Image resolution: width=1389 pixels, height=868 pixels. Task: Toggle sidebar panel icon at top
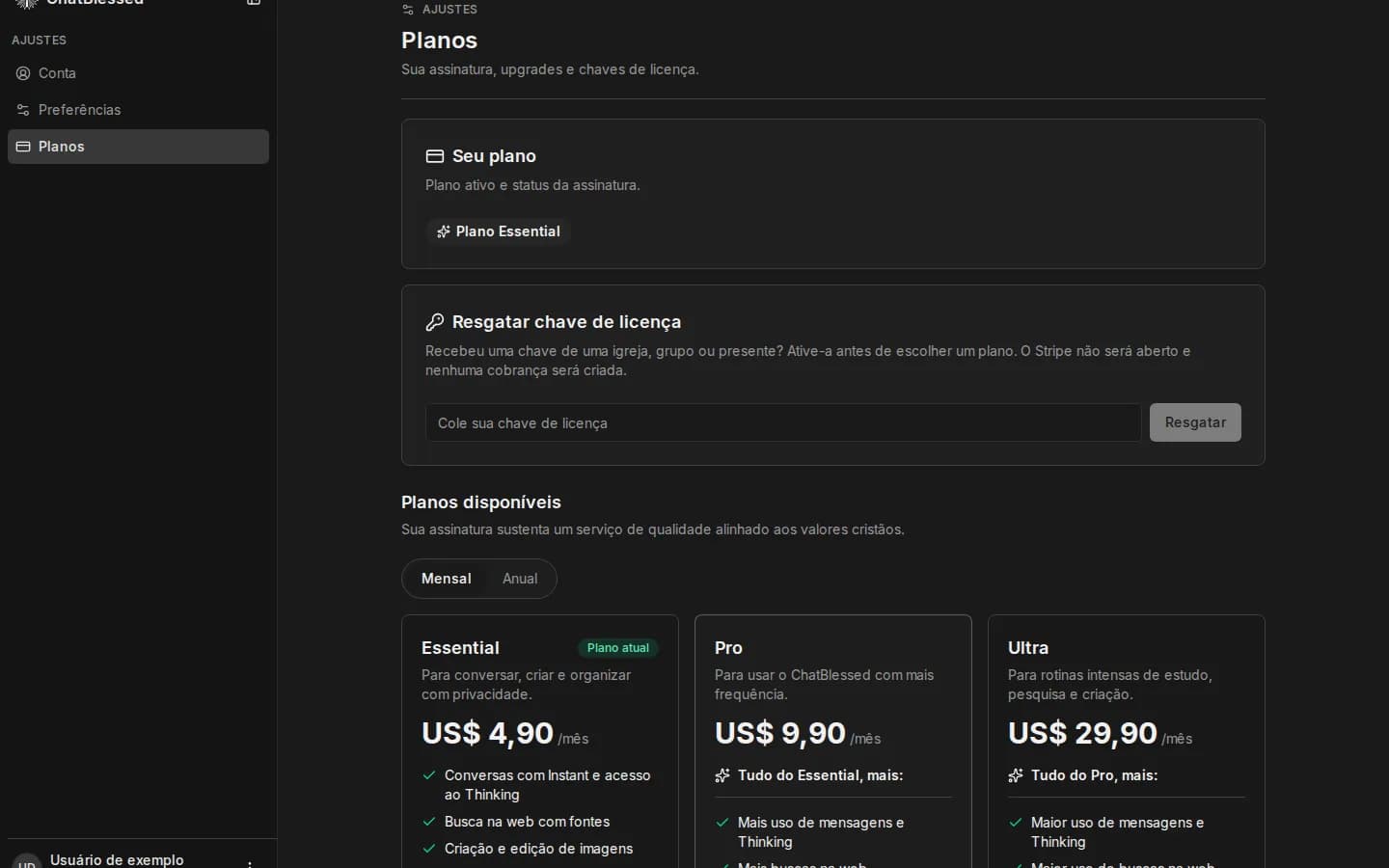[x=254, y=3]
